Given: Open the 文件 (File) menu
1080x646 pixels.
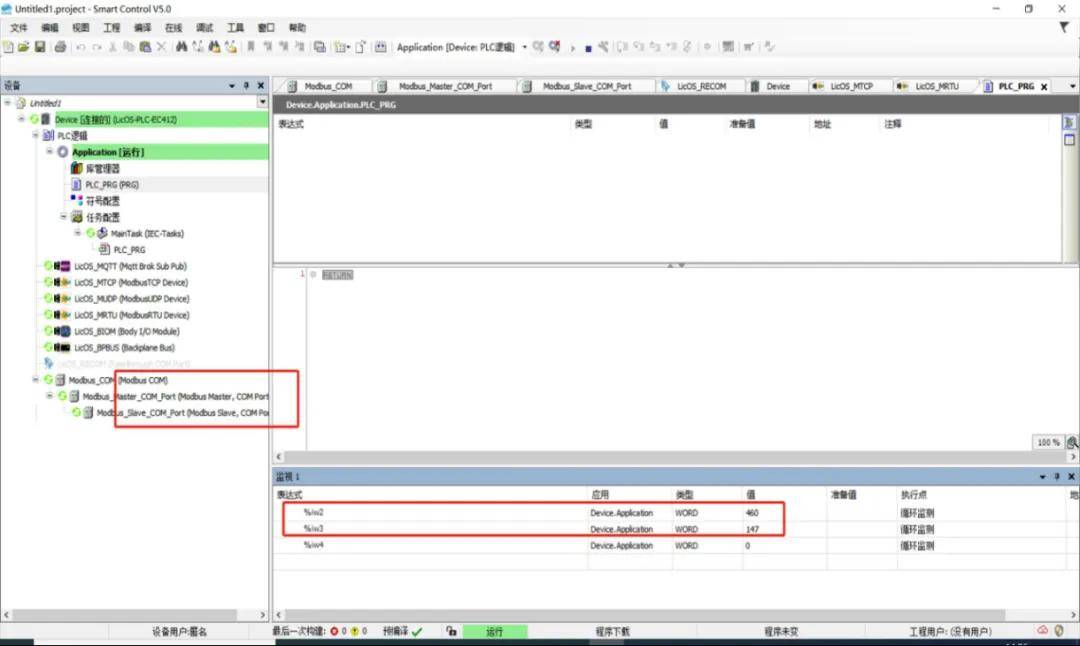Looking at the screenshot, I should coord(18,28).
